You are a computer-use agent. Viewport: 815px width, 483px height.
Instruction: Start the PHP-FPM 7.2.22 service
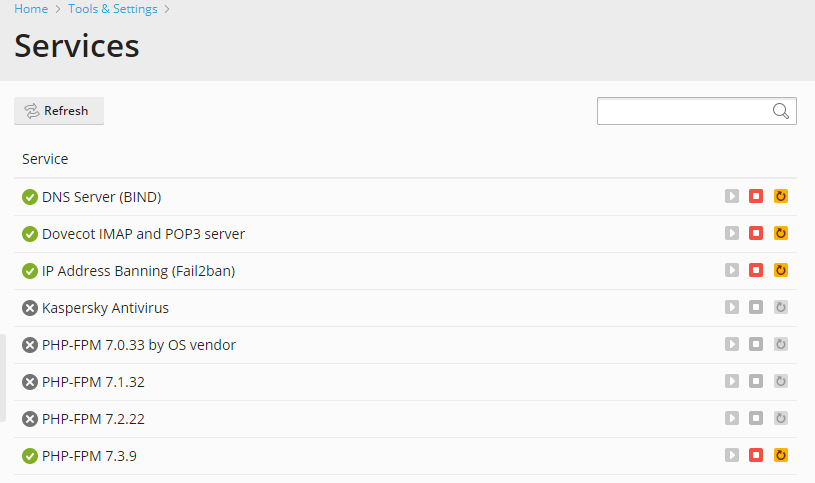pos(732,418)
